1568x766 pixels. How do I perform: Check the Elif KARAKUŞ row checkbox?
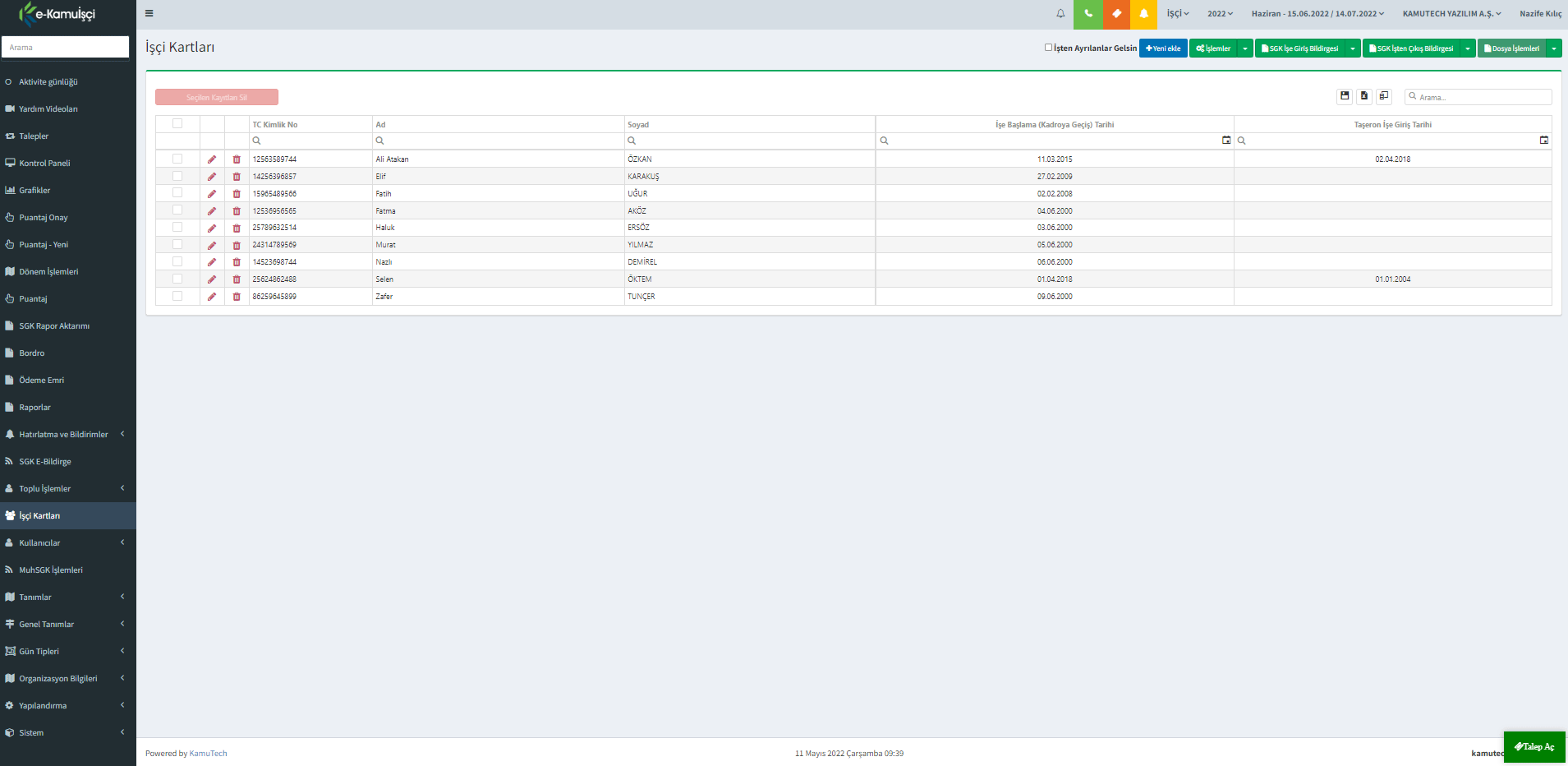click(177, 176)
